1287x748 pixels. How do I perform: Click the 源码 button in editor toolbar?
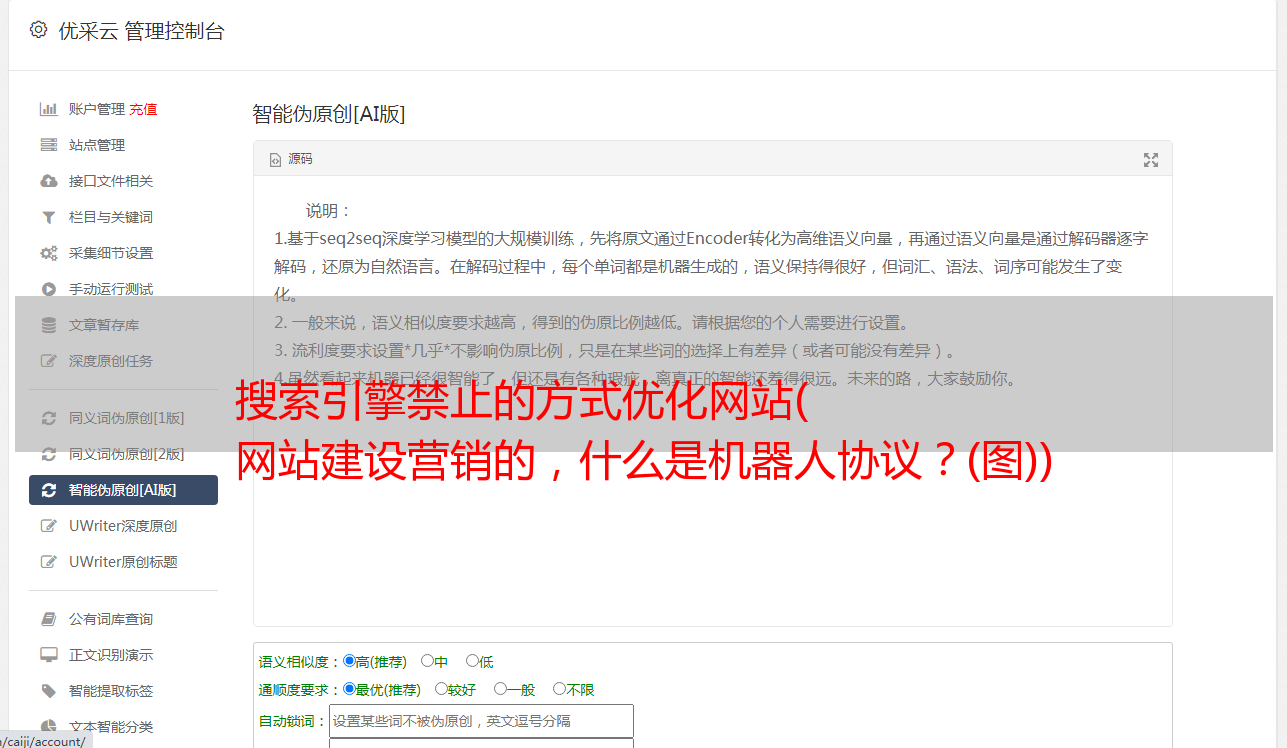tap(291, 159)
